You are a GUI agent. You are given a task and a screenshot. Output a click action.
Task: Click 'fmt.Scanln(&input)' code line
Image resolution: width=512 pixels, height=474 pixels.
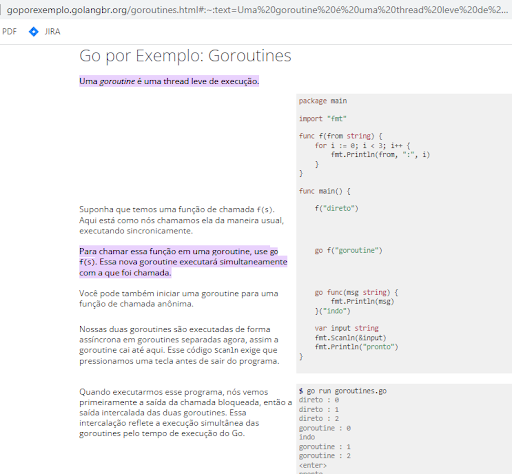(x=350, y=338)
